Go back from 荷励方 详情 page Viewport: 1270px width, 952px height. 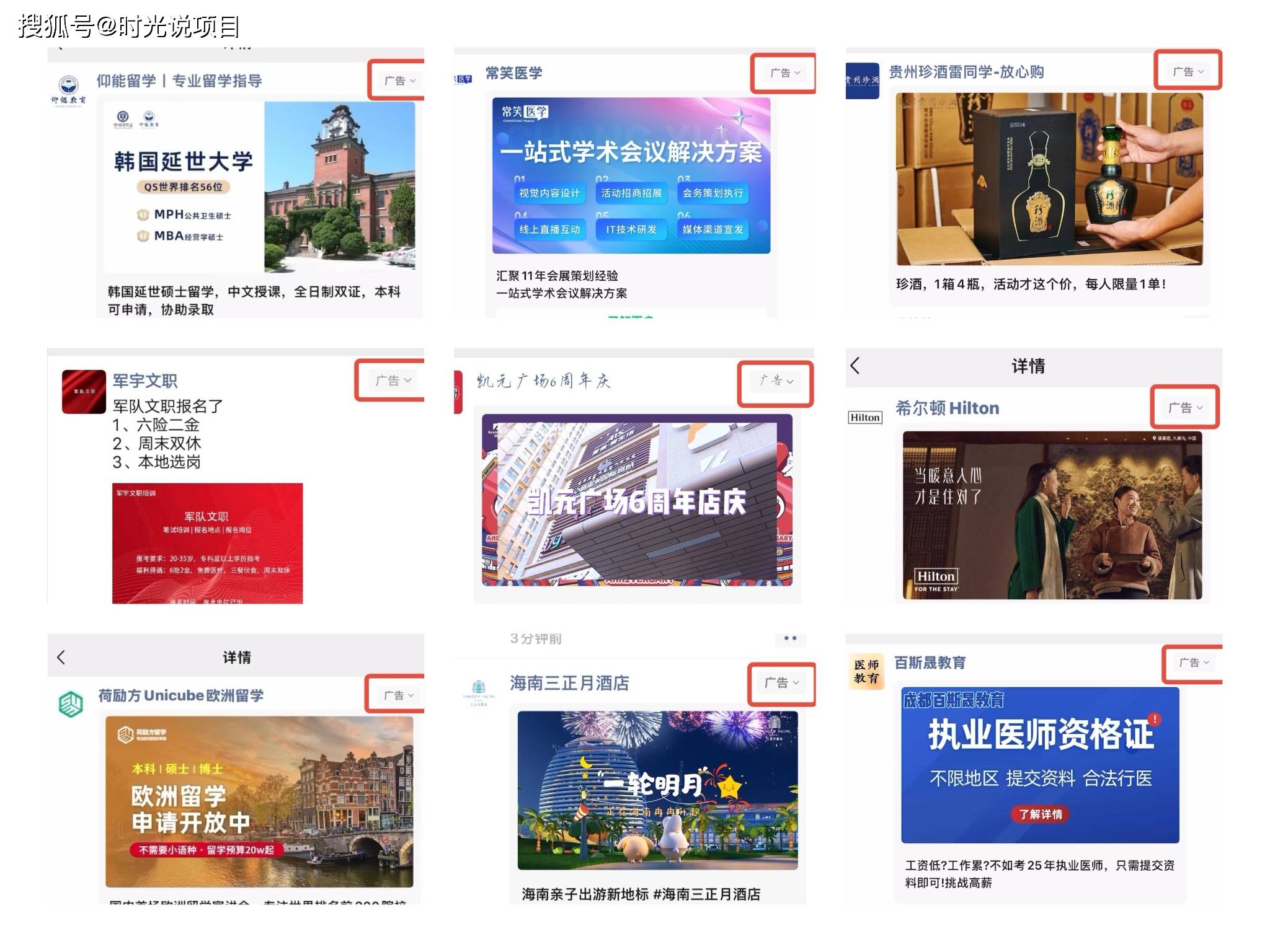click(61, 658)
